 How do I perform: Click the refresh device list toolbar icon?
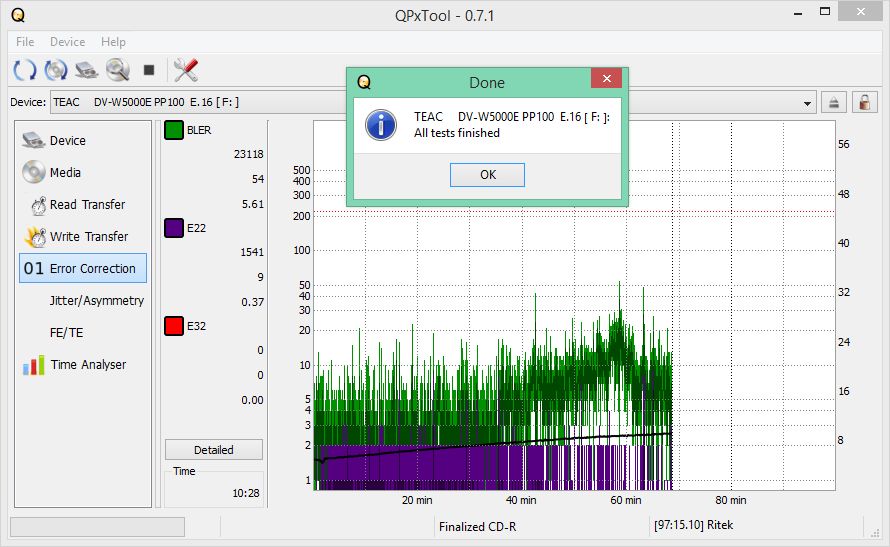(x=24, y=70)
